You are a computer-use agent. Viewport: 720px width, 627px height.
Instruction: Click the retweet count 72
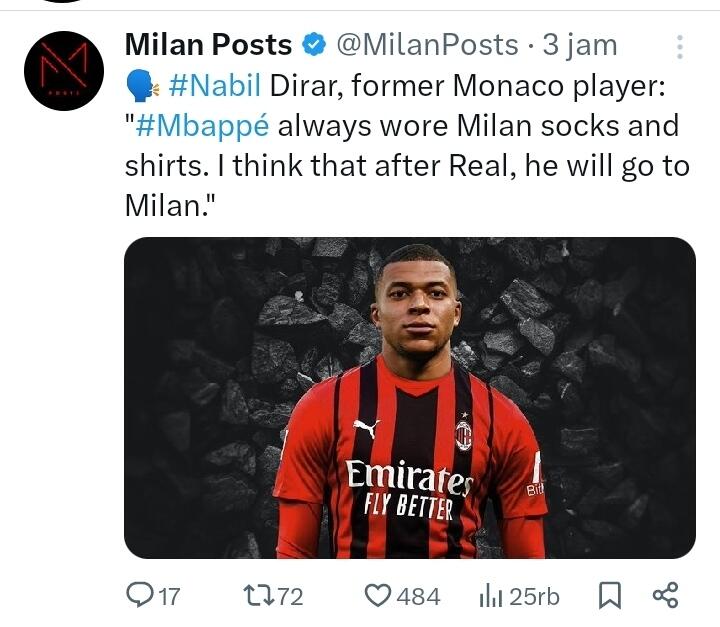[x=290, y=597]
